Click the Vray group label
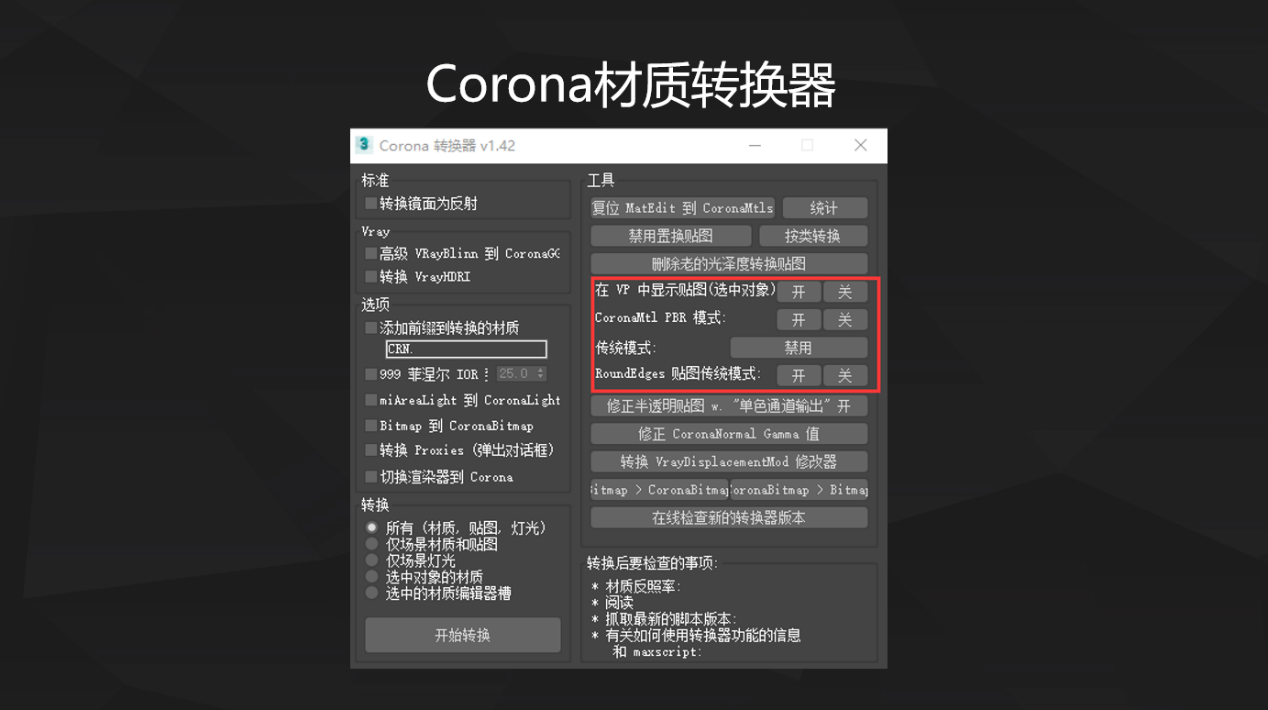The height and width of the screenshot is (710, 1268). [x=376, y=231]
